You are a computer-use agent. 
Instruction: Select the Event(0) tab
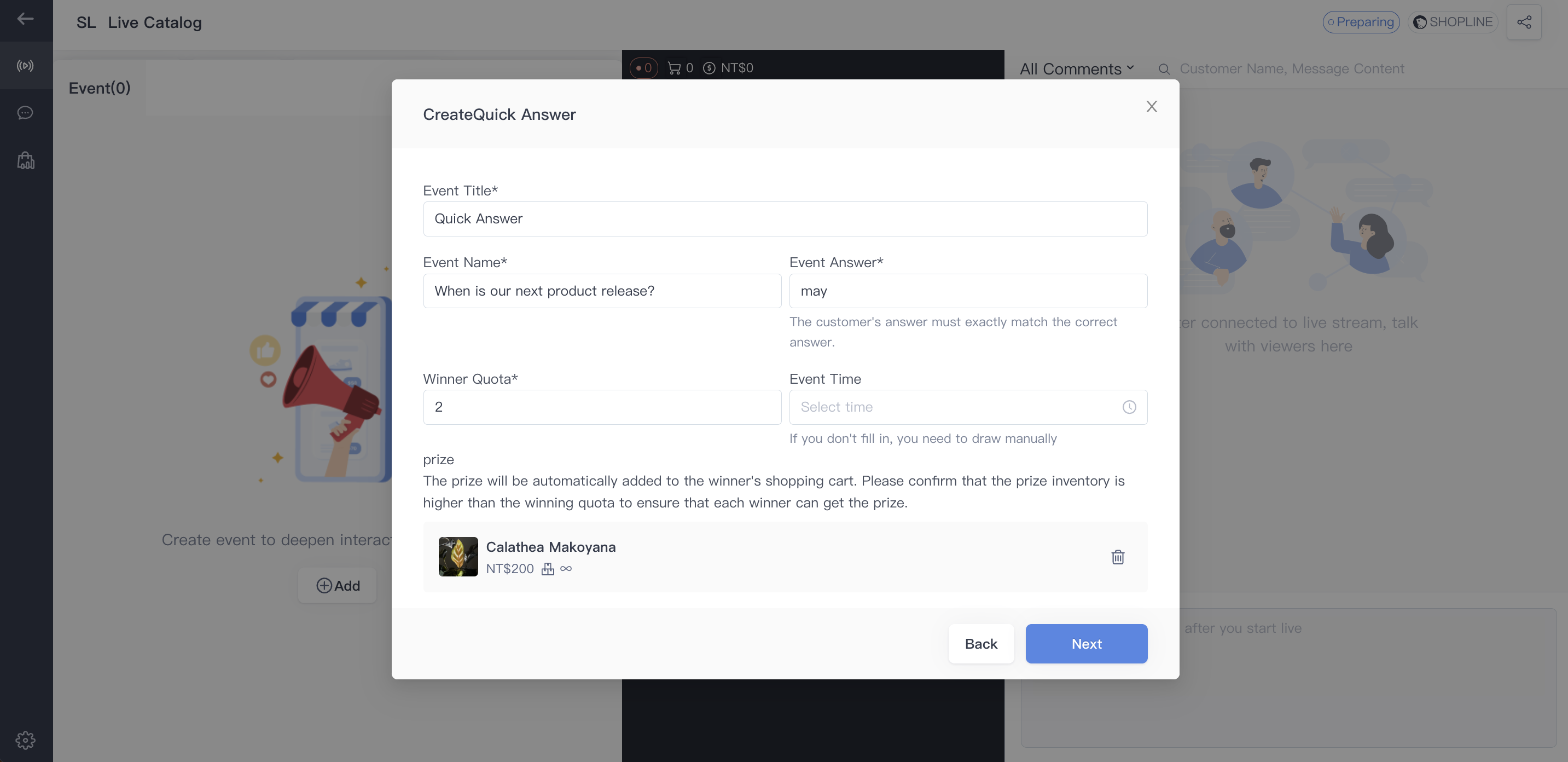tap(99, 88)
